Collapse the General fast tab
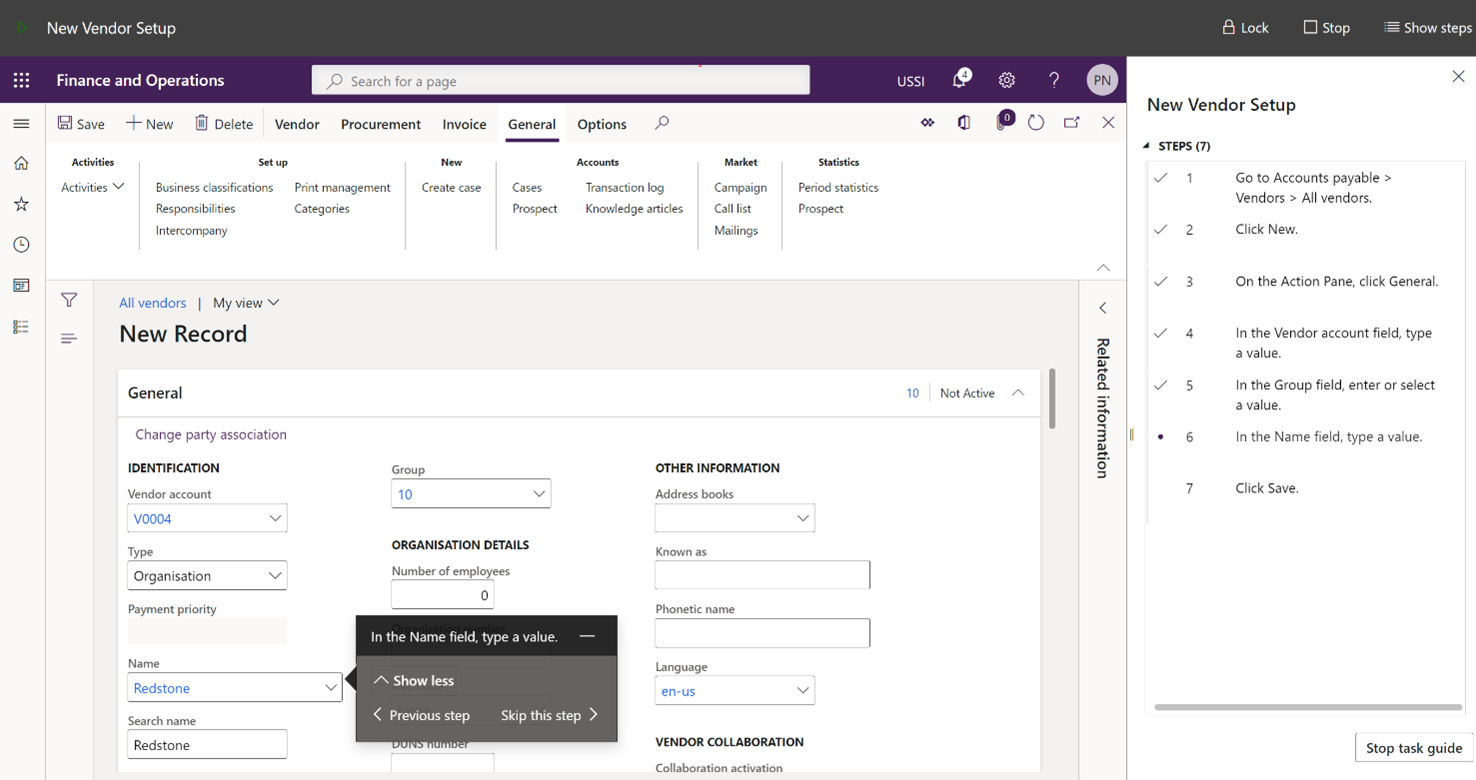The image size is (1476, 780). [x=1018, y=393]
